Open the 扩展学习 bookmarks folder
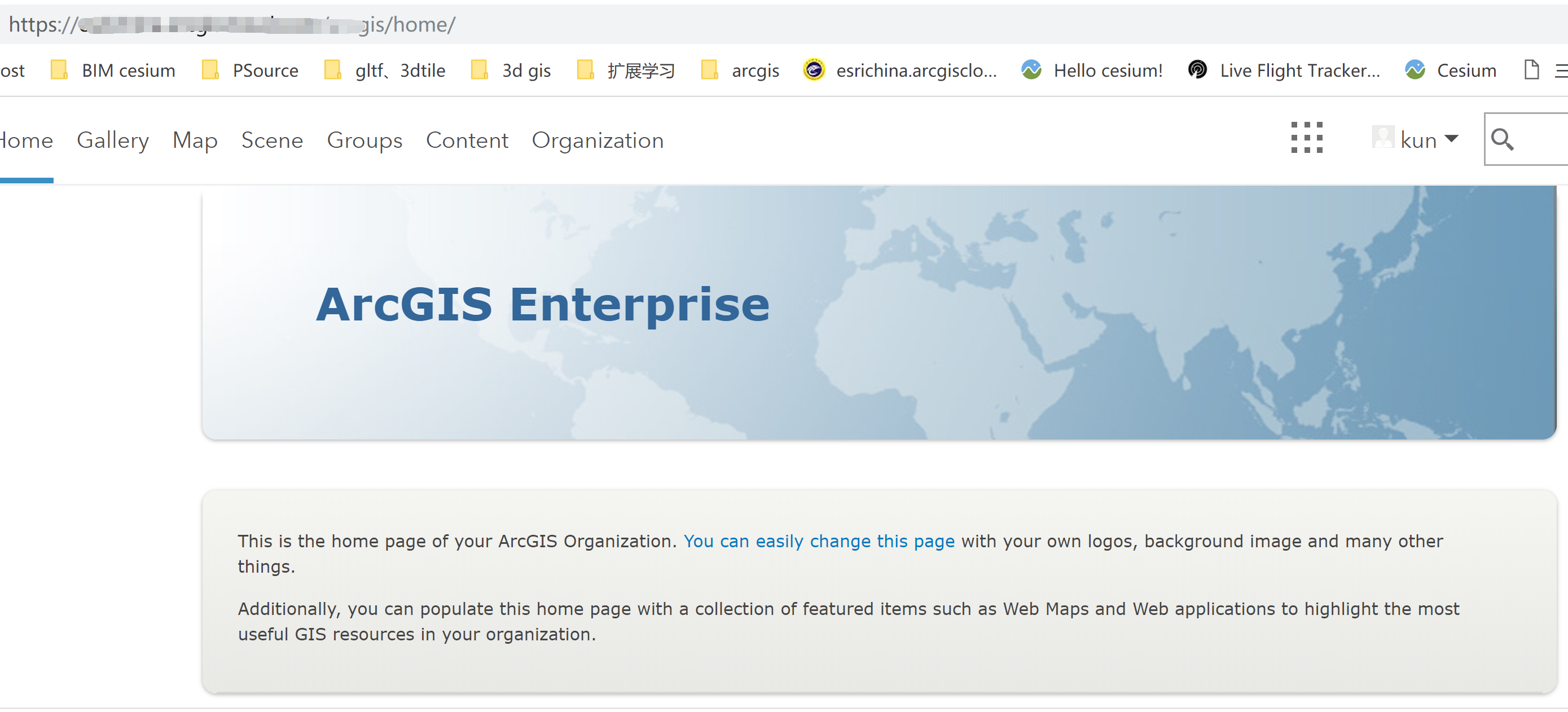 tap(642, 70)
